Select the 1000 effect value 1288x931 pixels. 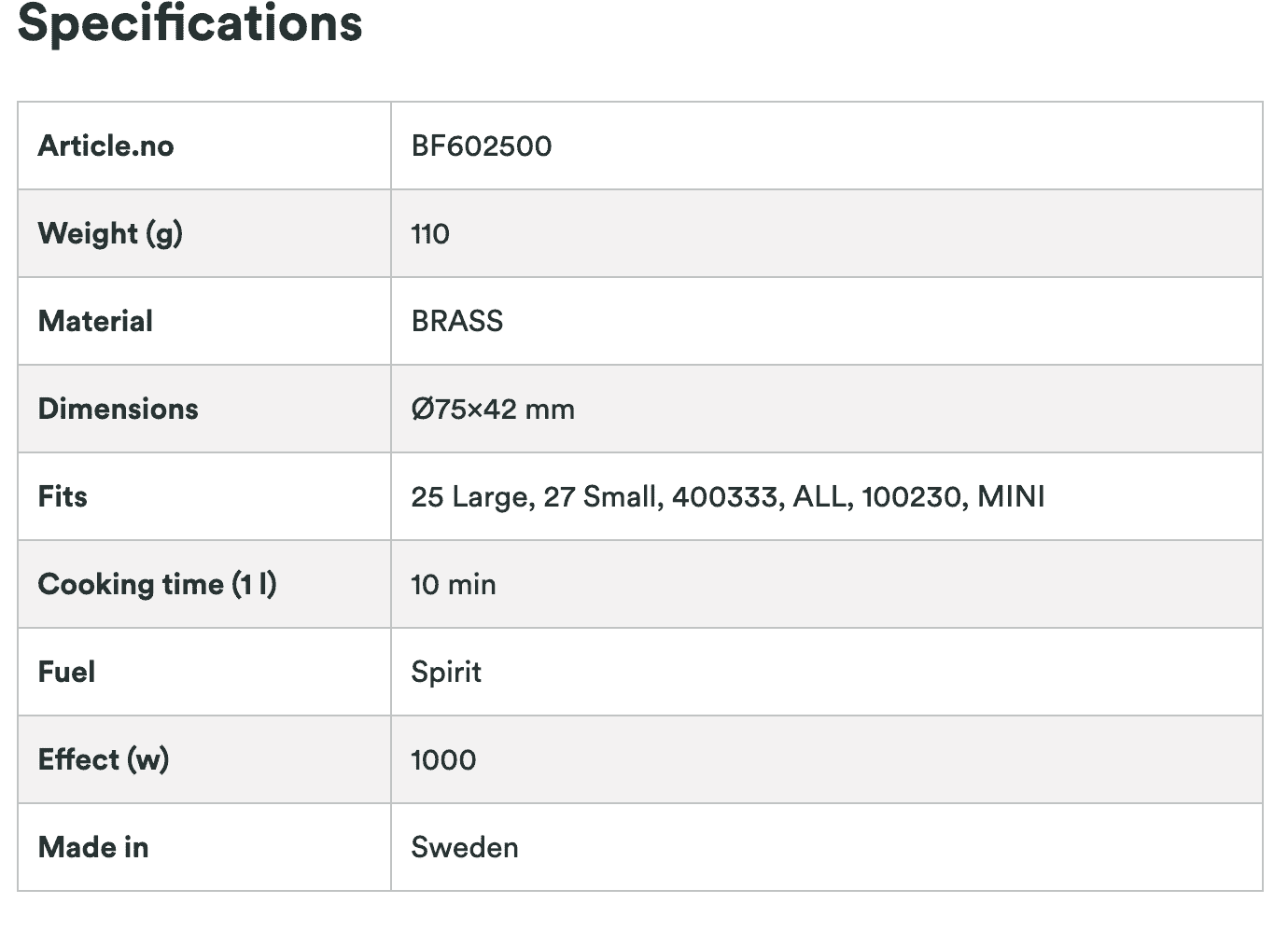coord(443,759)
